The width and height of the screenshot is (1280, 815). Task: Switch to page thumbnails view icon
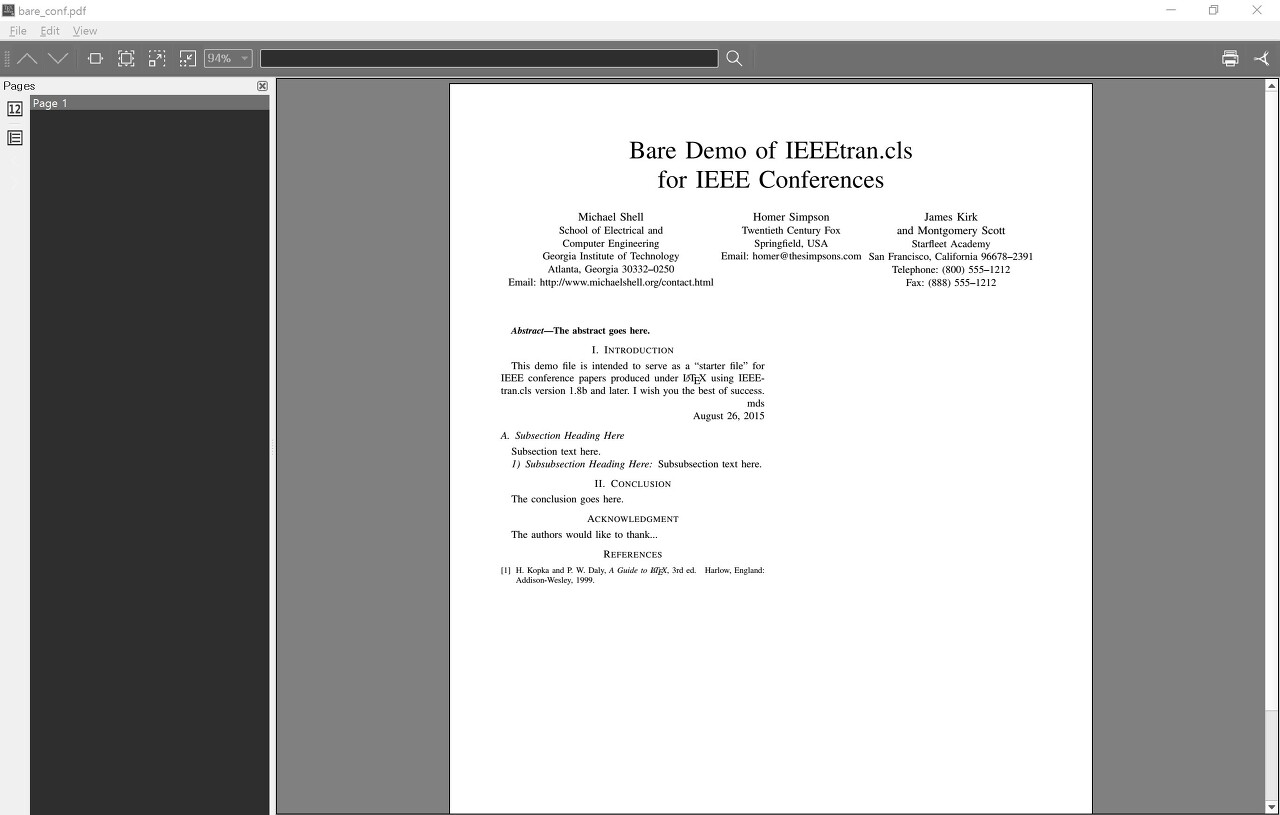click(15, 109)
